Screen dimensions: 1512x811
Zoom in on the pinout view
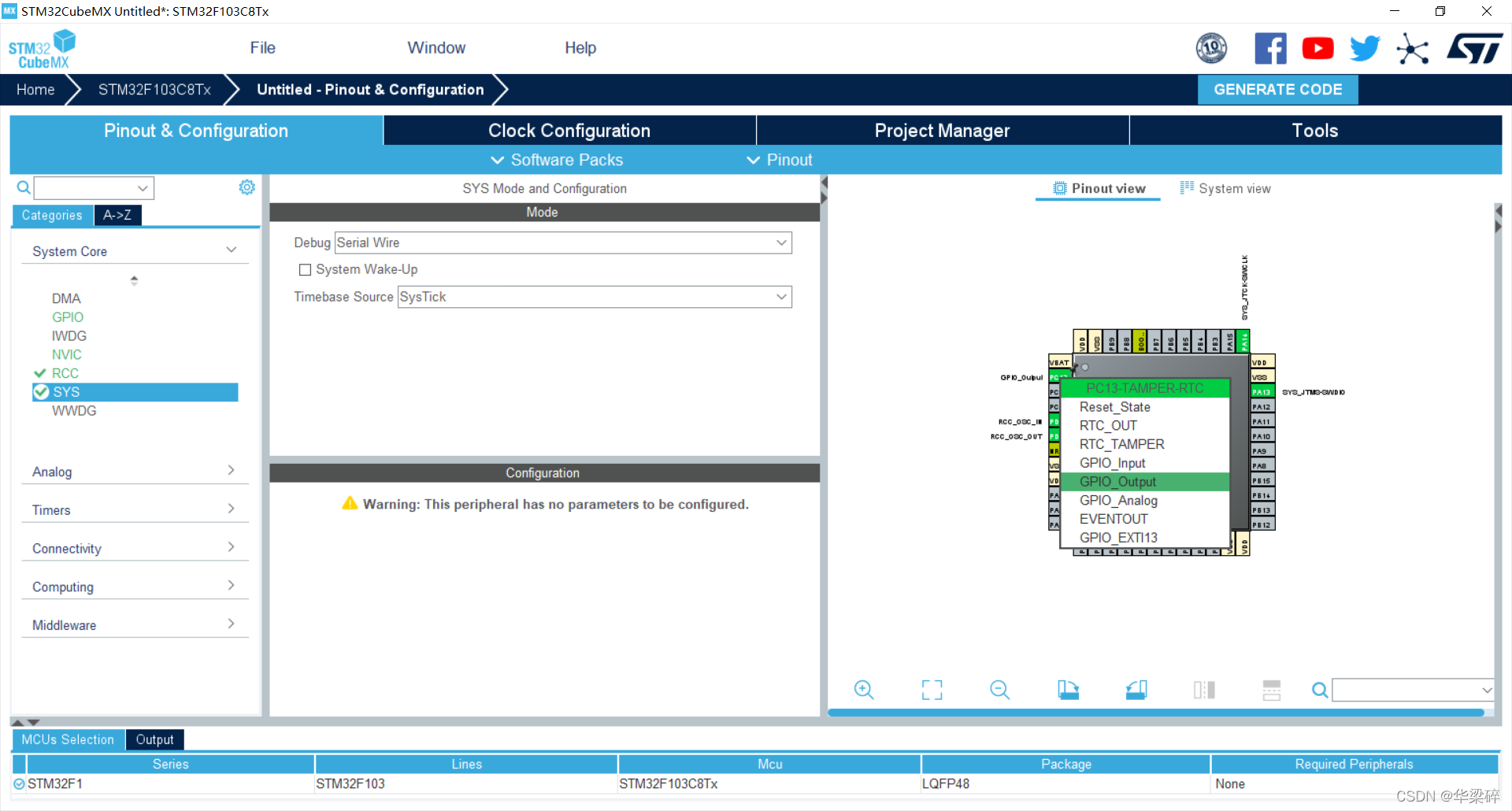[x=864, y=691]
